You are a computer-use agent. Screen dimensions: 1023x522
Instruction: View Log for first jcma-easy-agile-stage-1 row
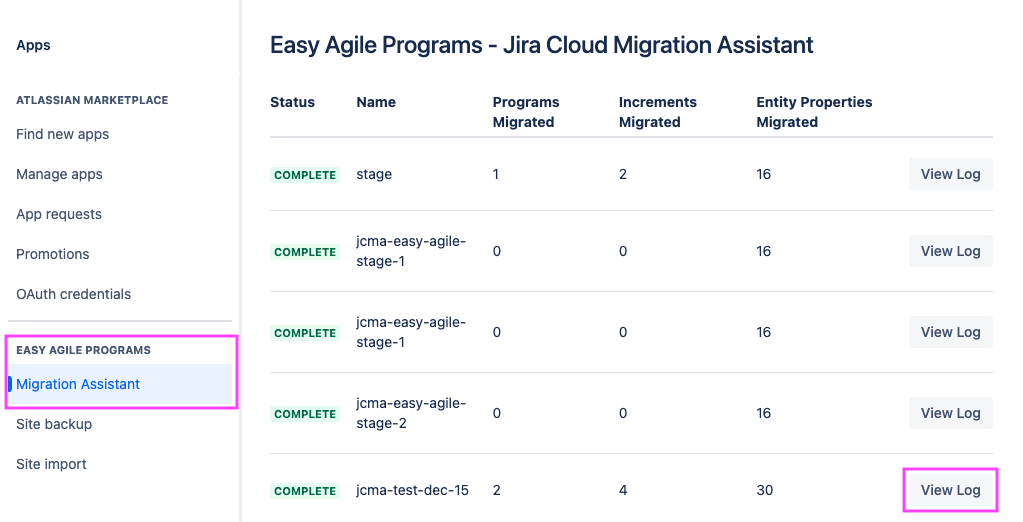click(x=950, y=251)
